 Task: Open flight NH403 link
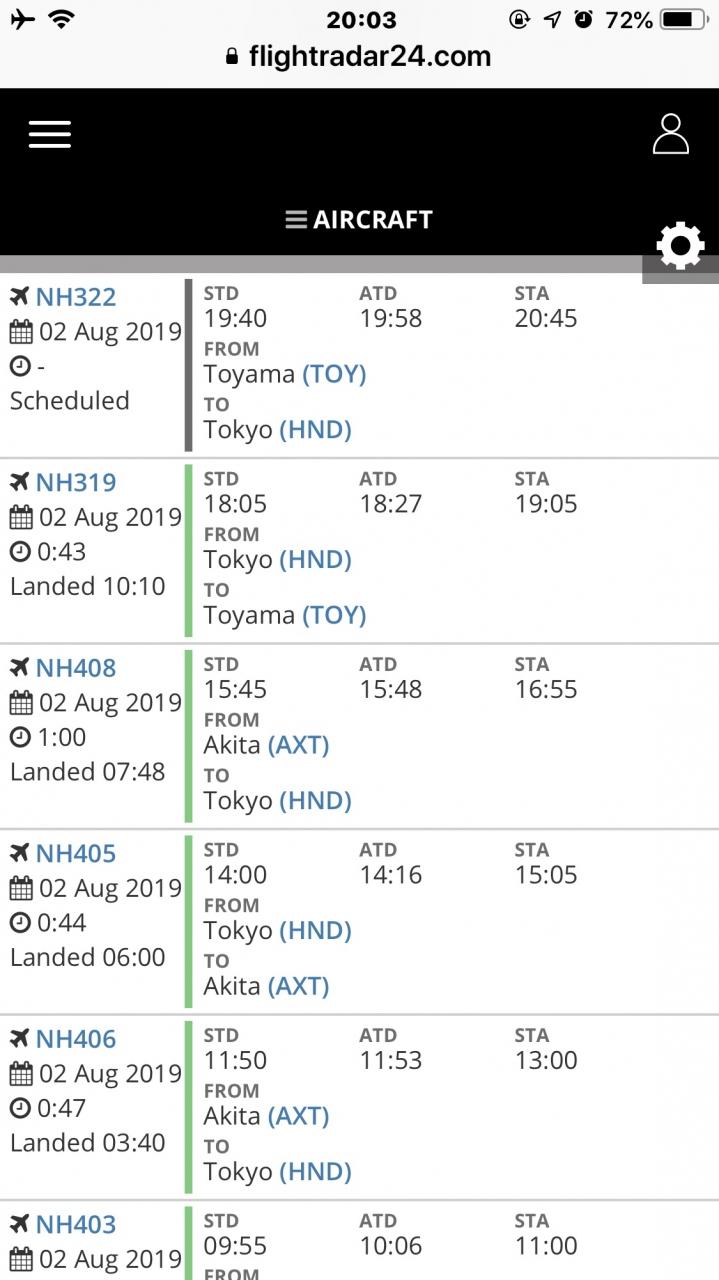coord(76,1224)
